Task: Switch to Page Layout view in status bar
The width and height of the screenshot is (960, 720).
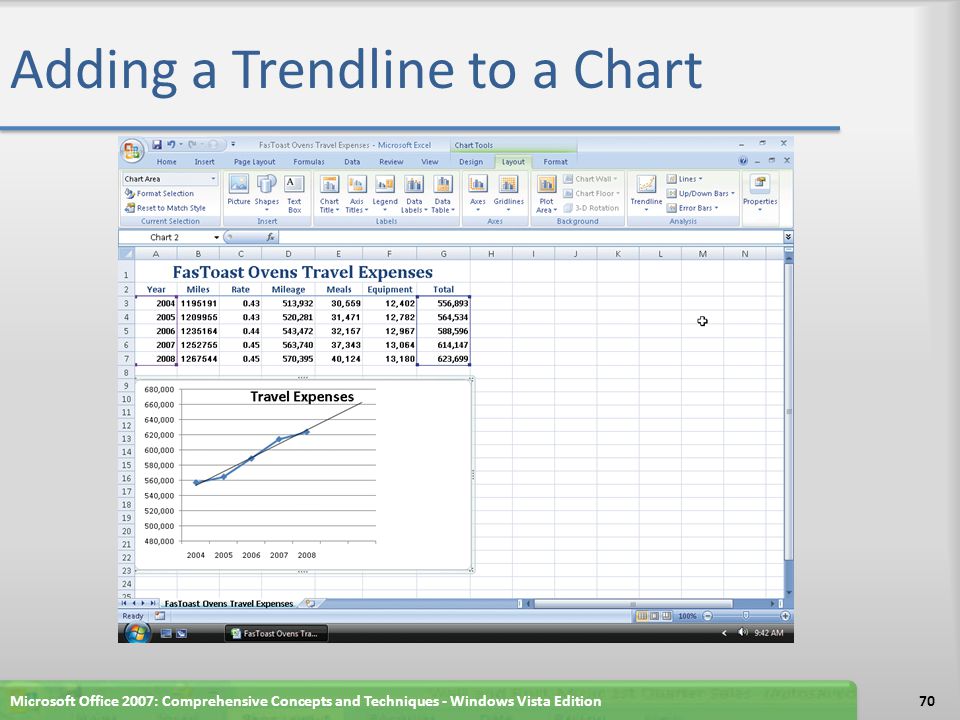Action: coord(654,616)
